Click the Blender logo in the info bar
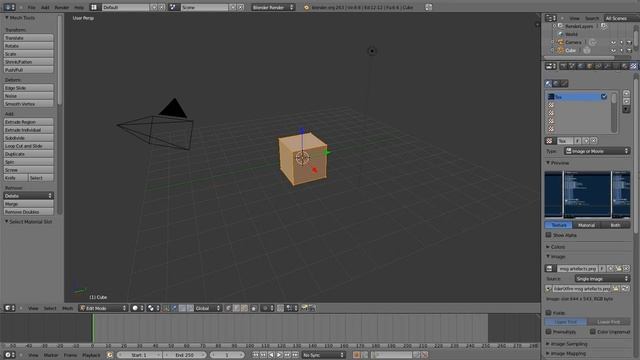Image resolution: width=640 pixels, height=360 pixels. pos(307,7)
